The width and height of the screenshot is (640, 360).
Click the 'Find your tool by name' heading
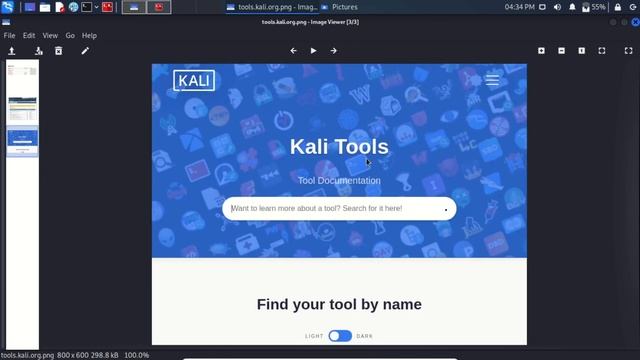click(x=339, y=304)
